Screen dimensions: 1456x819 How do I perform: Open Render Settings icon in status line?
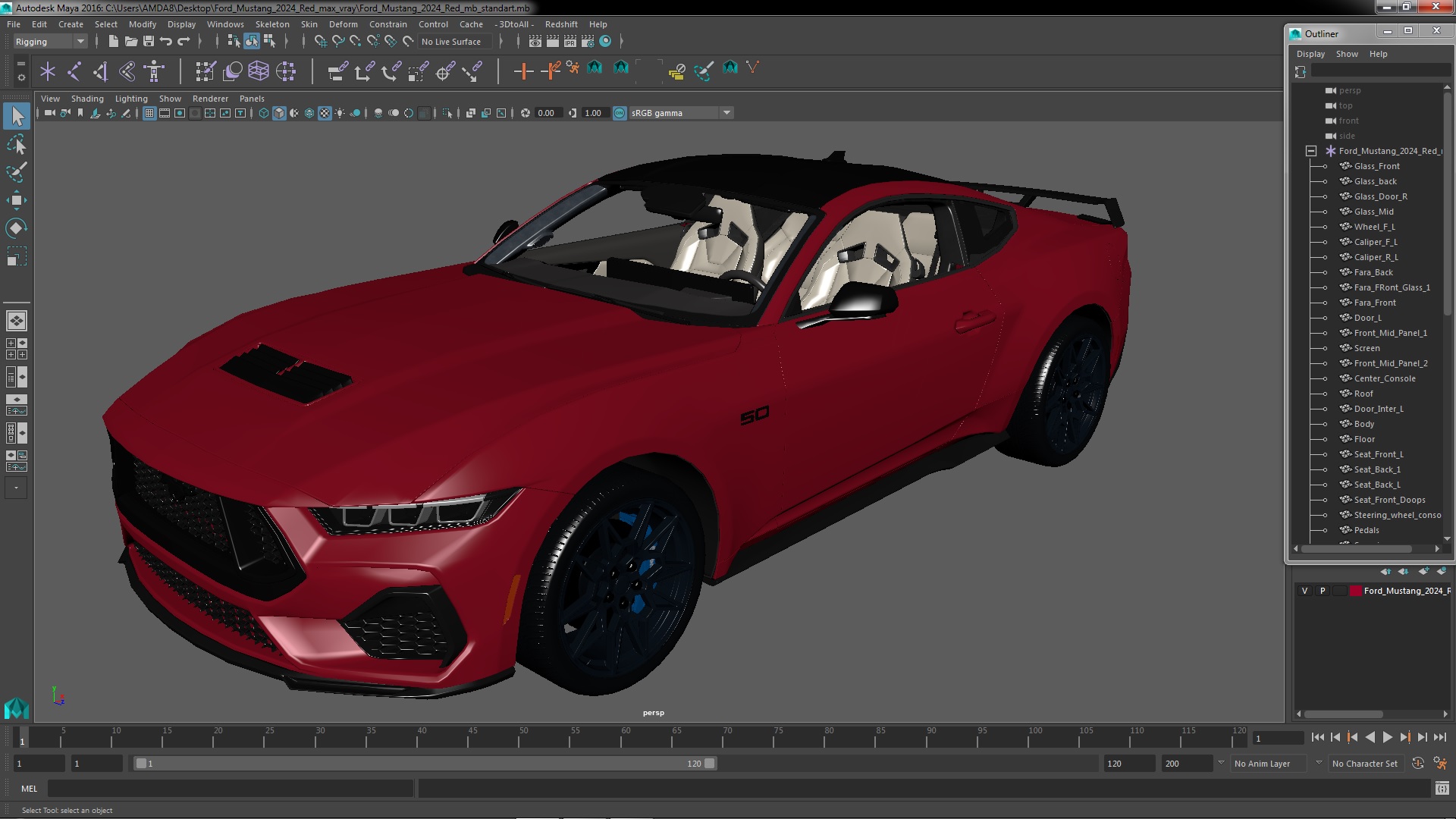588,42
